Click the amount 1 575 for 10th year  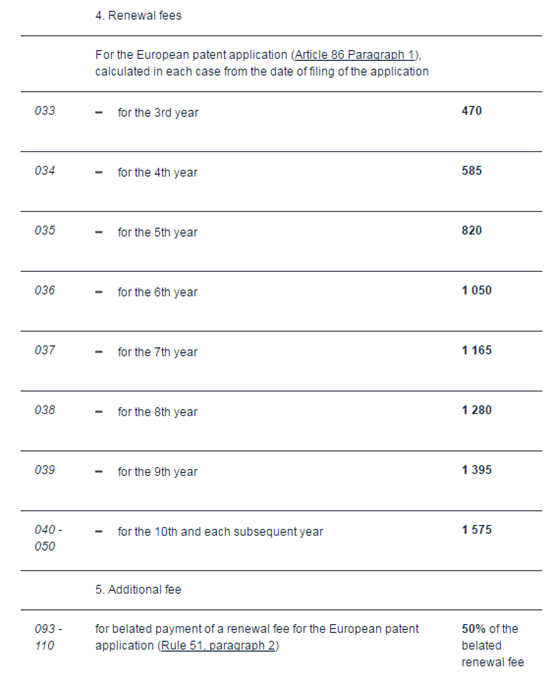[477, 530]
